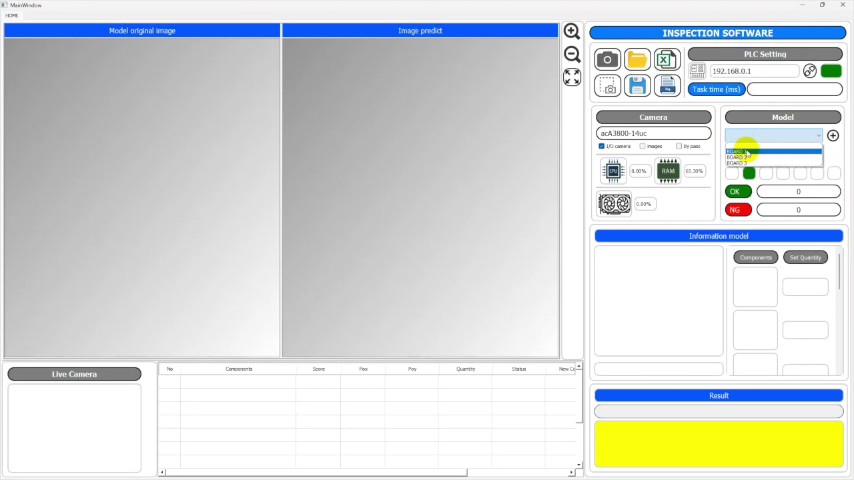Click the zoom in magnifier icon

(571, 32)
